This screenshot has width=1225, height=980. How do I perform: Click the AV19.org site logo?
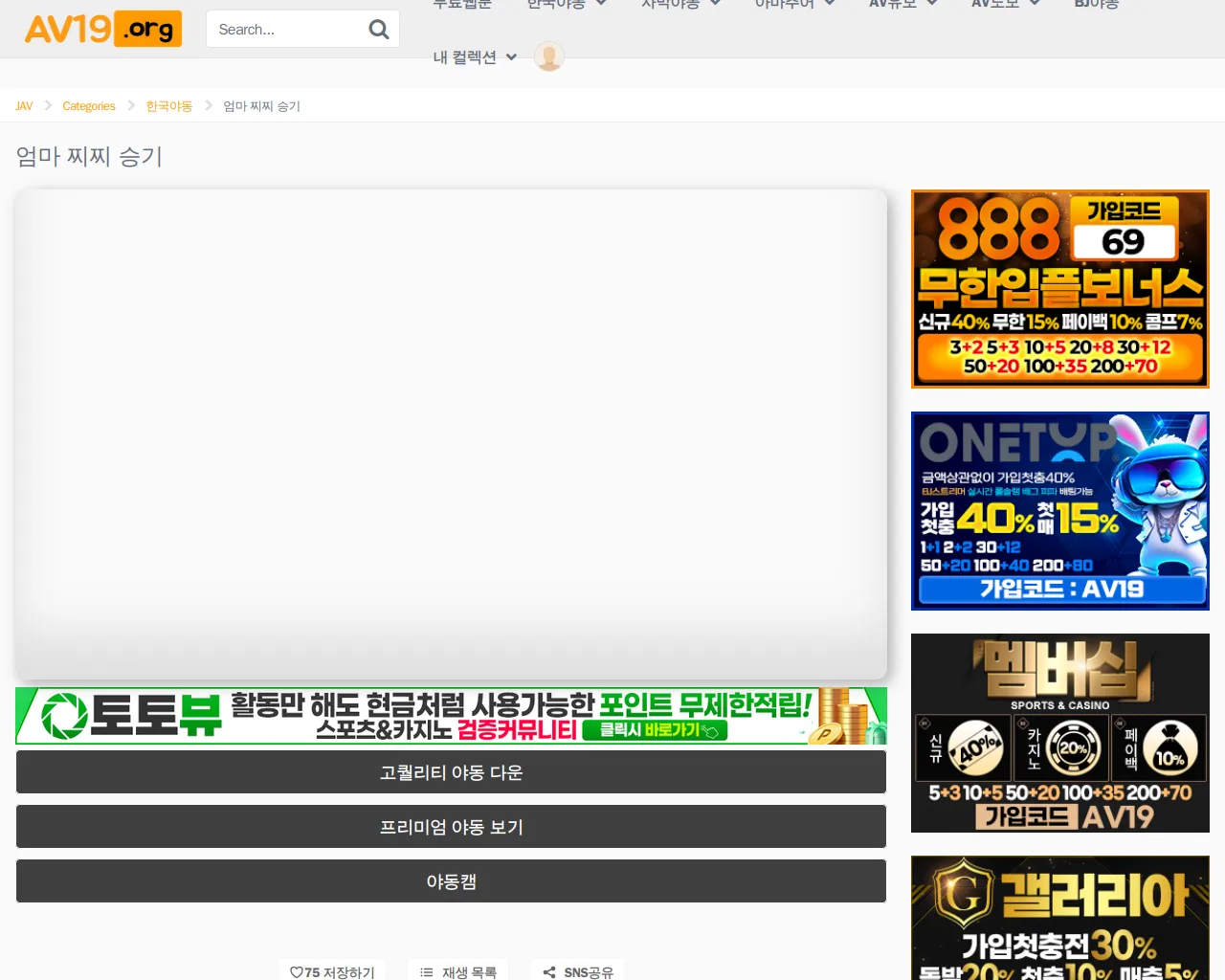(x=103, y=29)
